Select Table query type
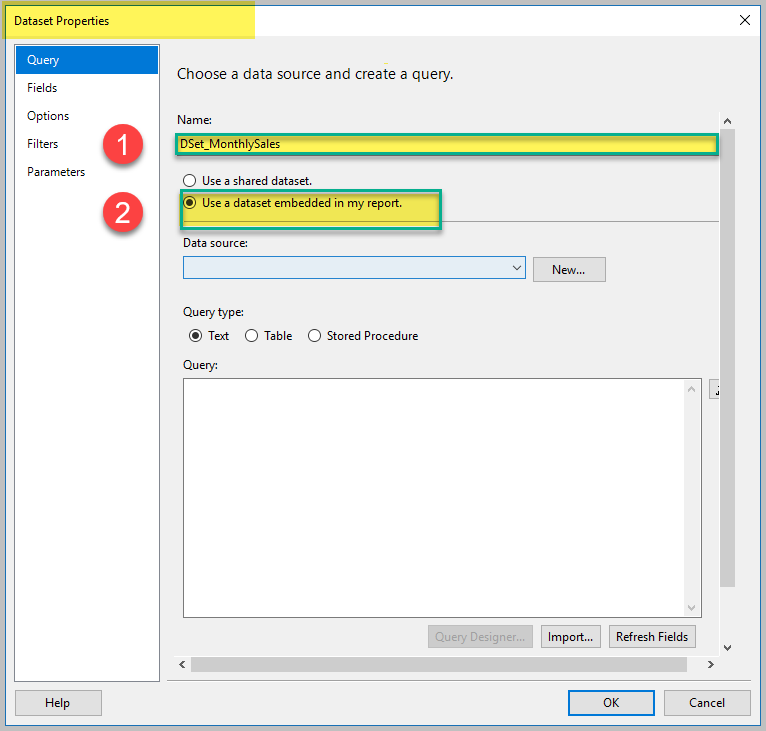 (268, 336)
